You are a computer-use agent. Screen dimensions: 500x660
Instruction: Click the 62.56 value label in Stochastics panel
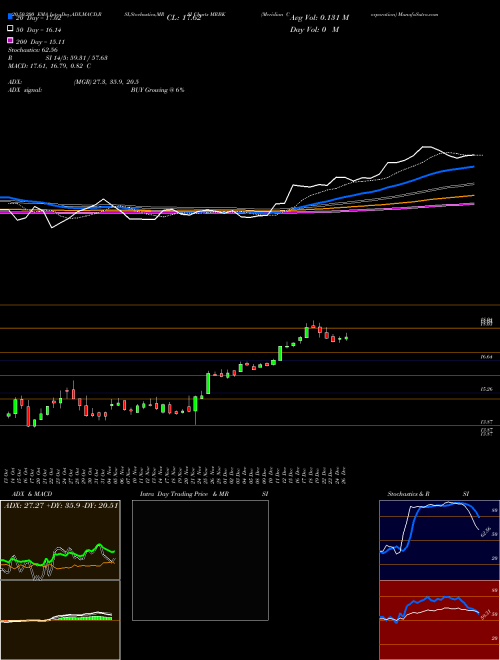tap(485, 532)
